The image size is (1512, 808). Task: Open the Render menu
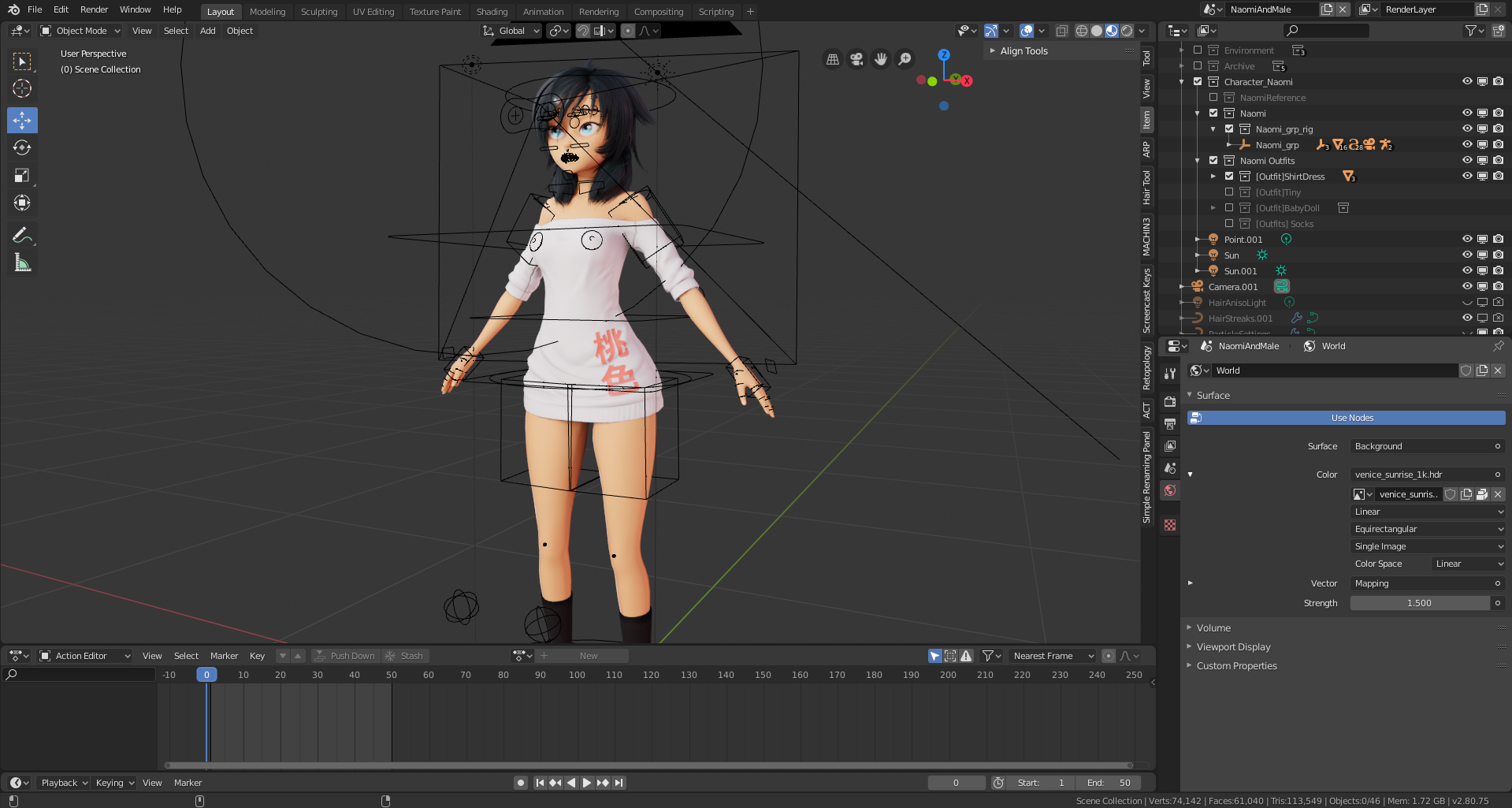click(94, 9)
